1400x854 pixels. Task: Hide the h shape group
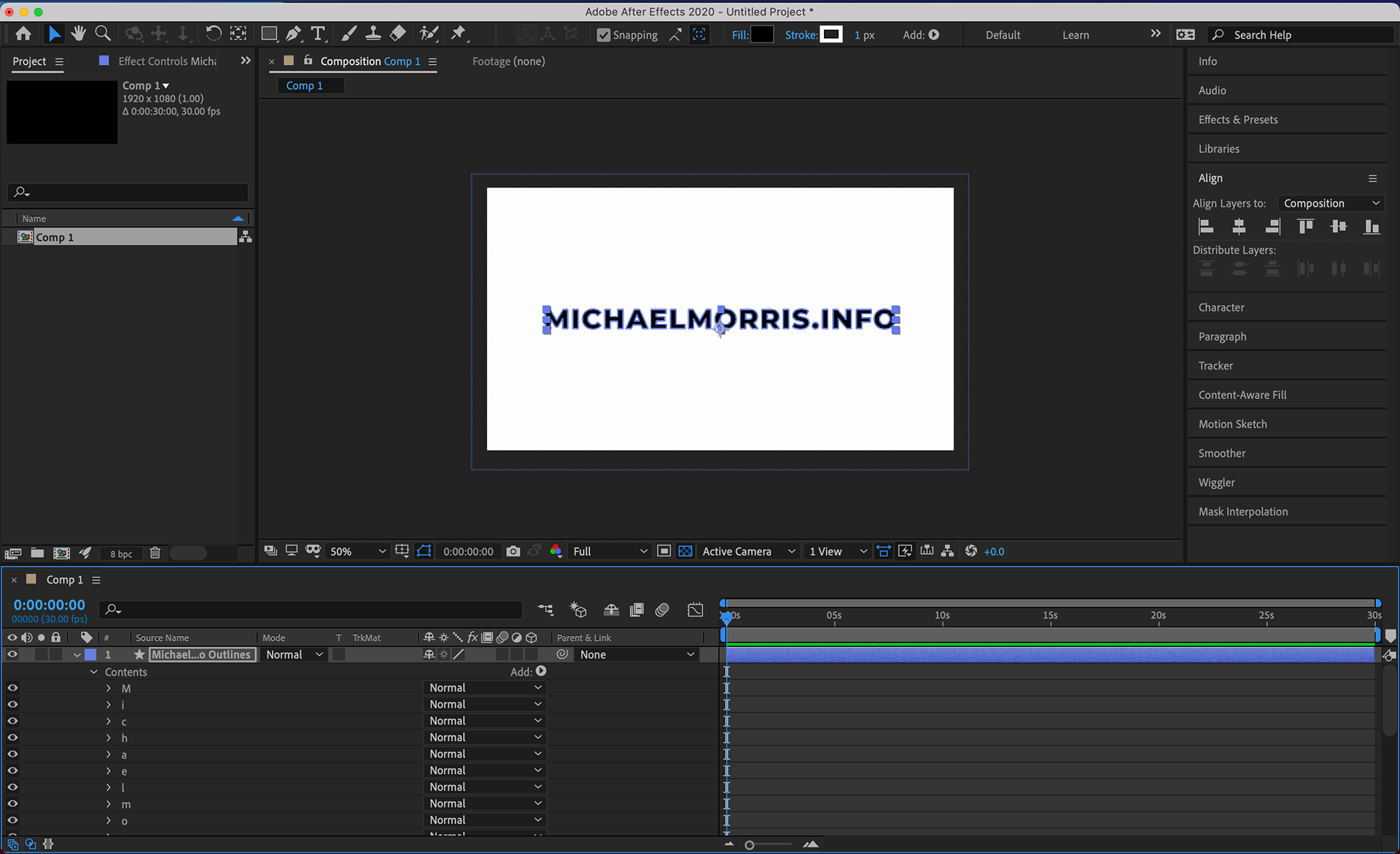pos(12,737)
